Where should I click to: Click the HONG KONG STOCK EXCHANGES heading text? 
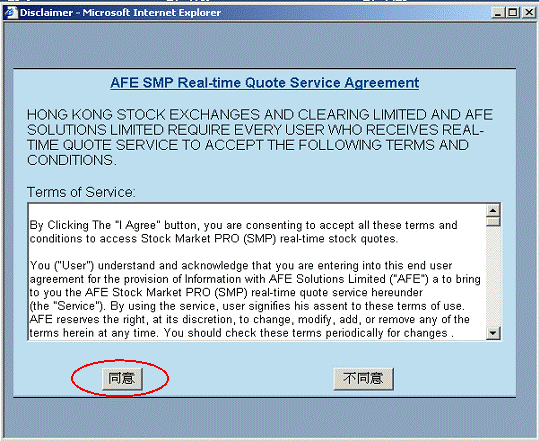260,137
